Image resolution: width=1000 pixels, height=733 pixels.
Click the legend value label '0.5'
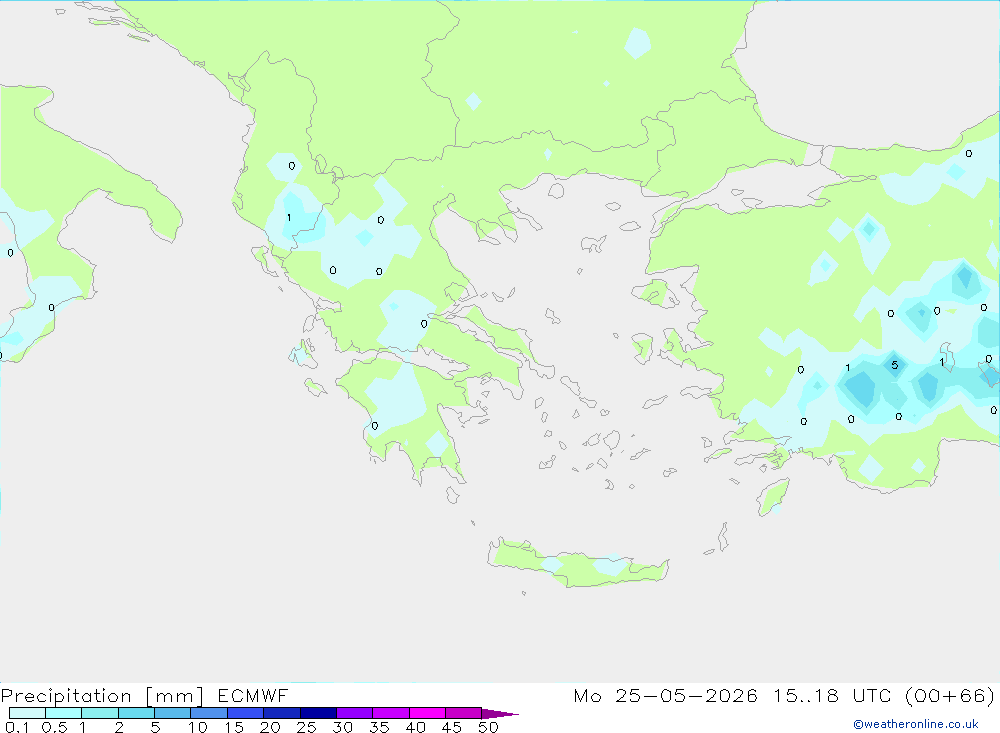click(x=54, y=727)
